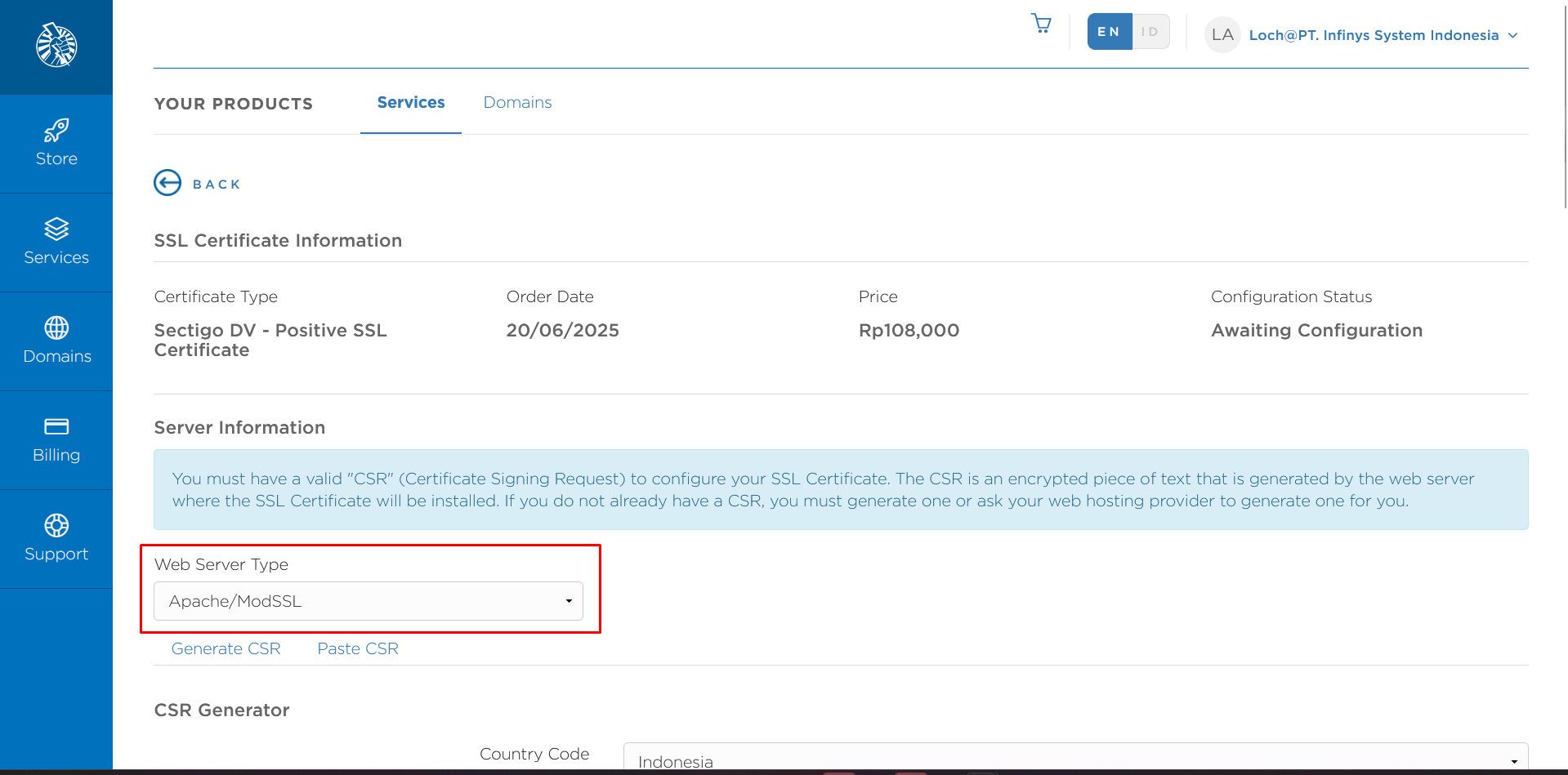
Task: Open Services via the layers icon
Action: 56,229
